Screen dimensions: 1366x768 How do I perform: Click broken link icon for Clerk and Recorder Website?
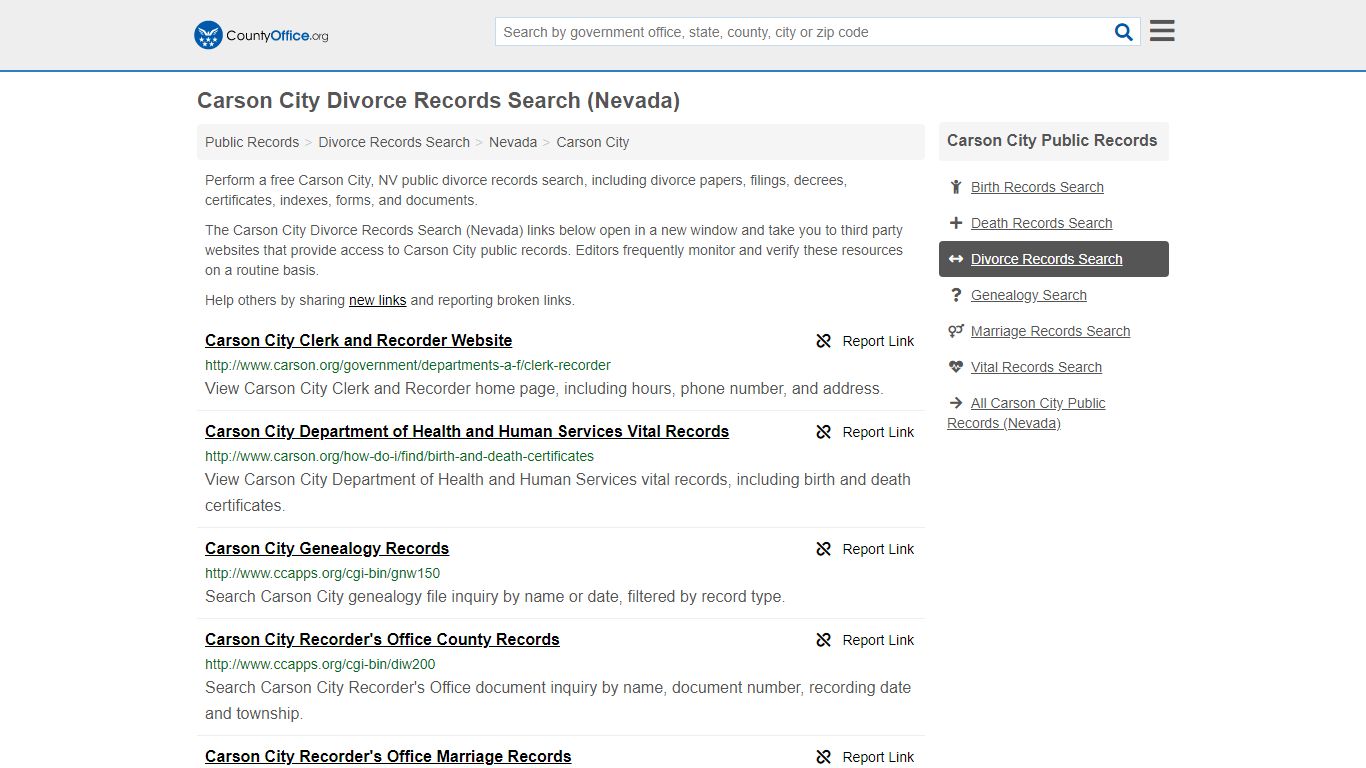click(824, 341)
